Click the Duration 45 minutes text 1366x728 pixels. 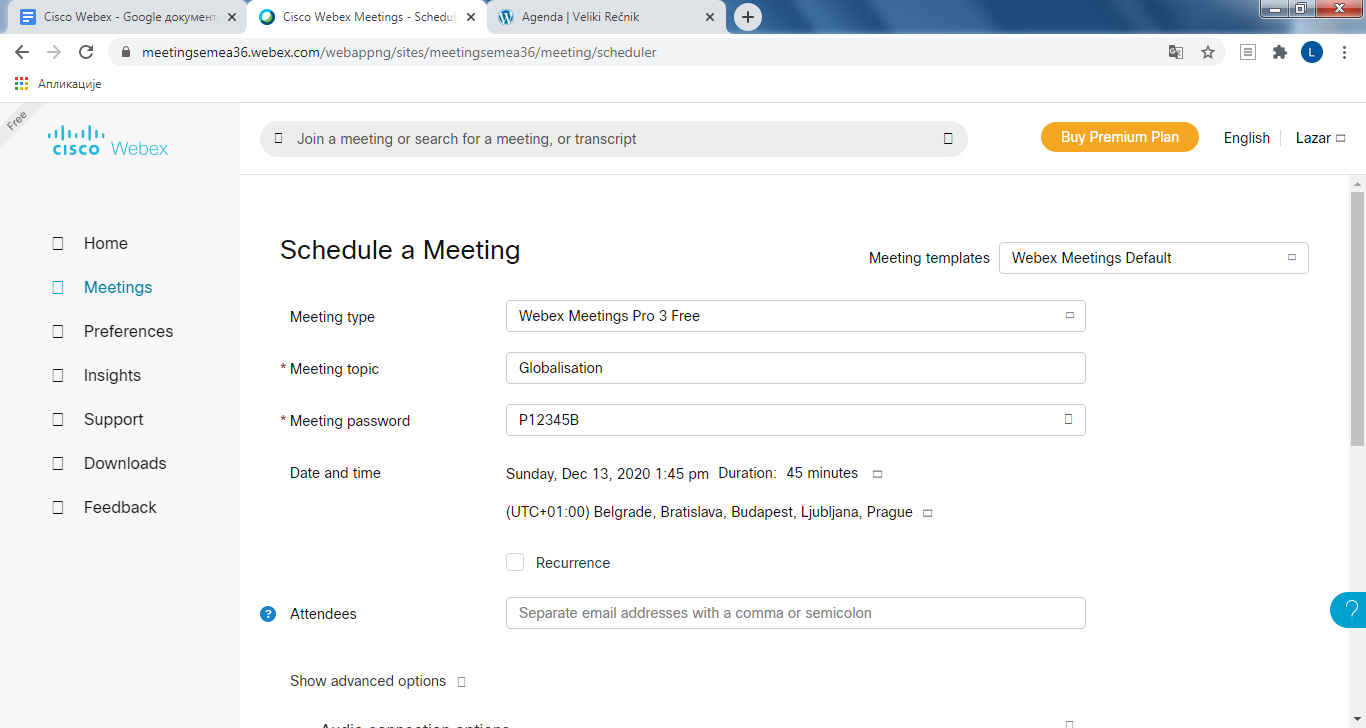(788, 473)
